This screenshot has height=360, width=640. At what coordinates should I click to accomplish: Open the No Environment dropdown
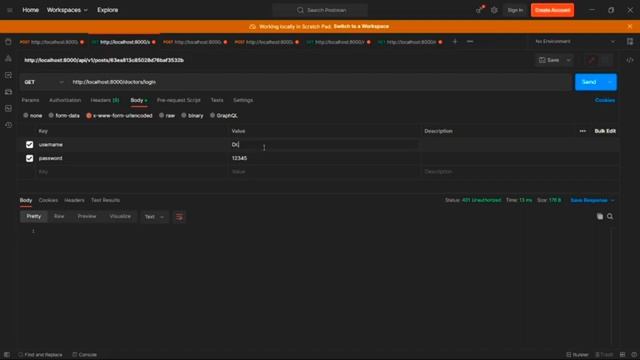[575, 41]
